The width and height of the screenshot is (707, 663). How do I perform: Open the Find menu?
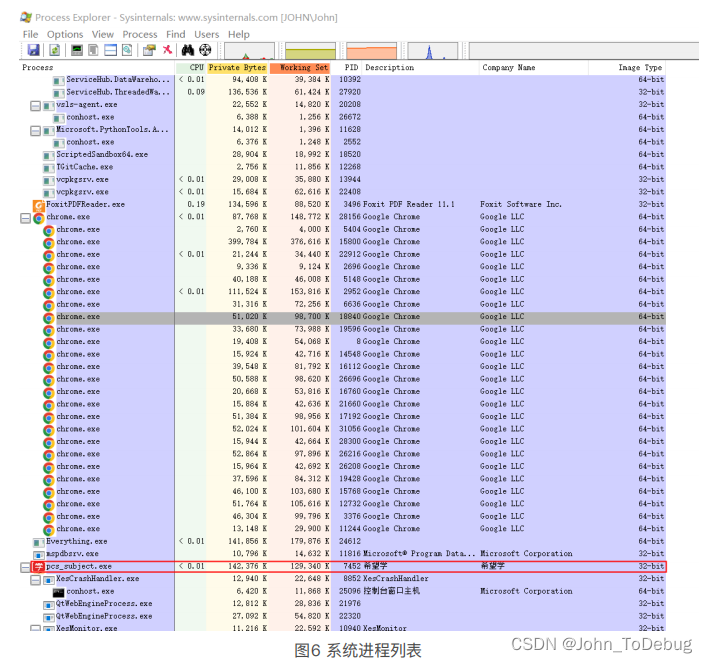(175, 34)
